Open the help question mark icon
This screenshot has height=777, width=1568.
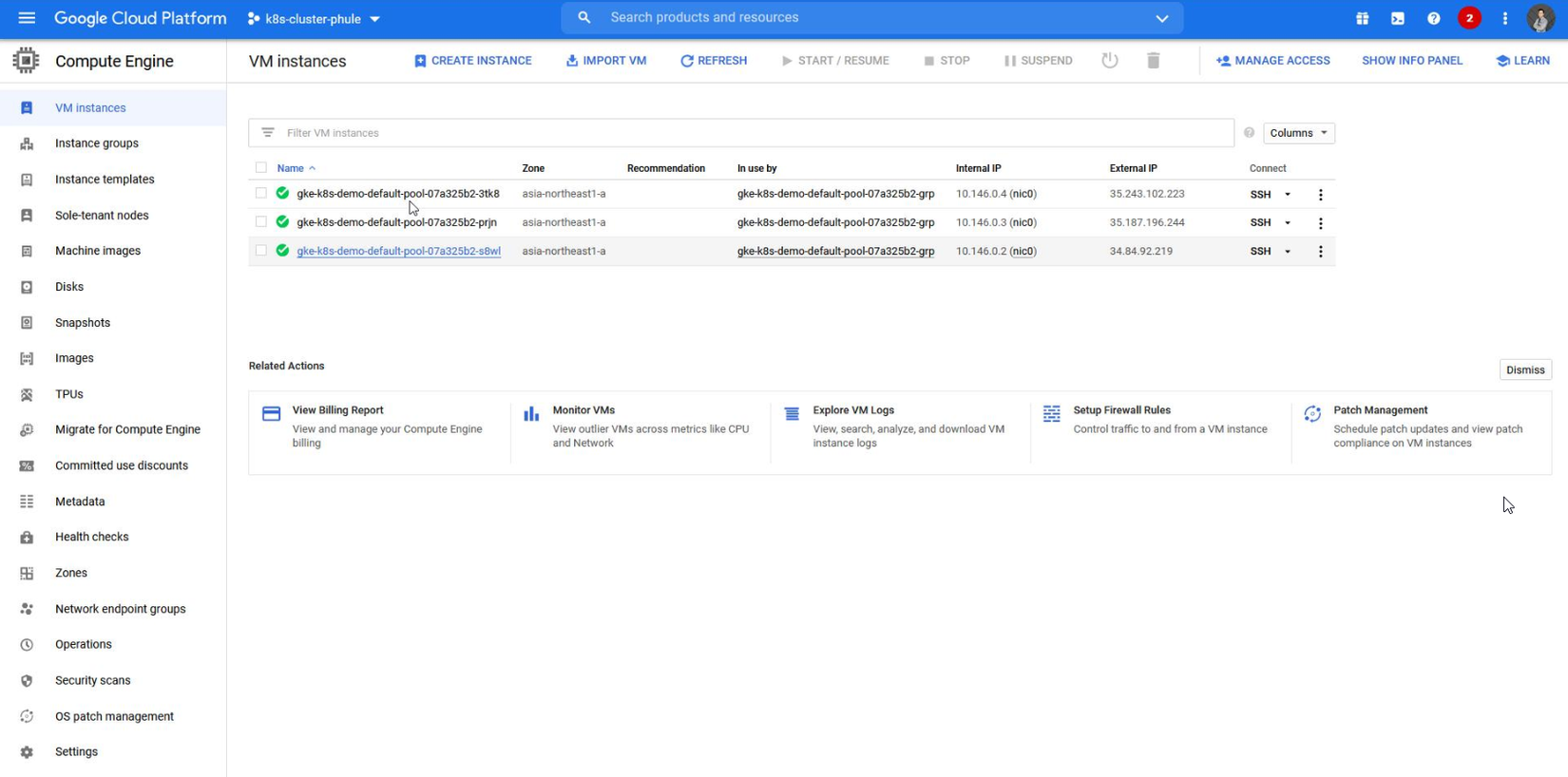pyautogui.click(x=1434, y=18)
